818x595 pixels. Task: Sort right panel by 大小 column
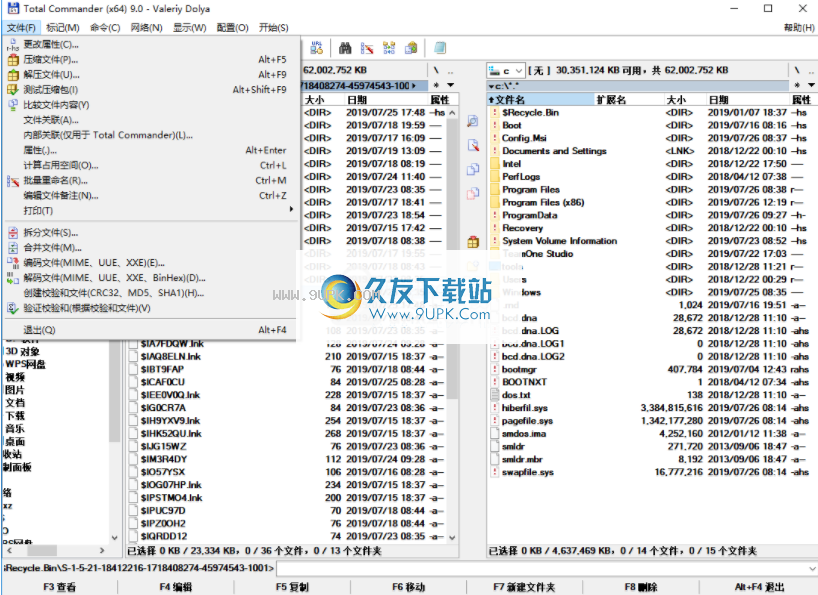point(685,100)
